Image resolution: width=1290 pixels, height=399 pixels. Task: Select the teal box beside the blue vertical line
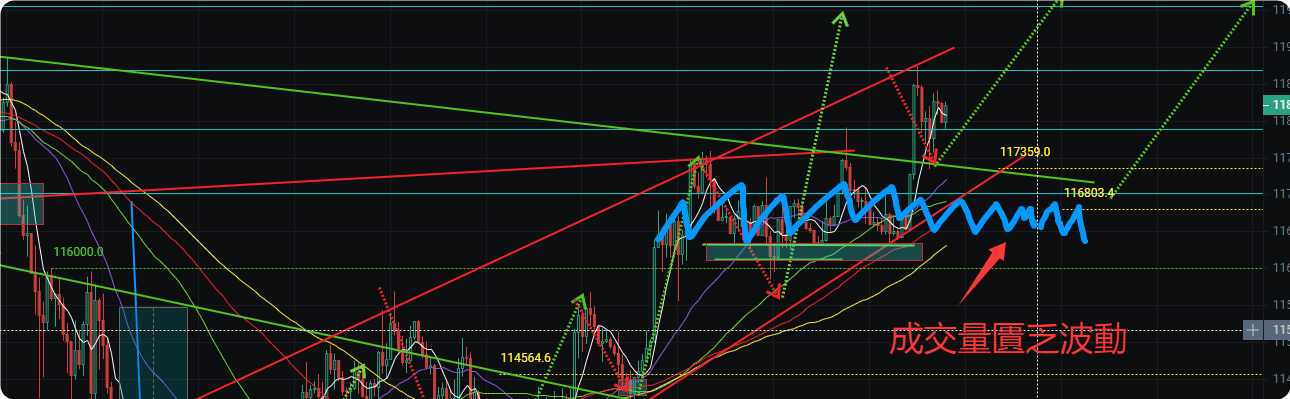[153, 352]
